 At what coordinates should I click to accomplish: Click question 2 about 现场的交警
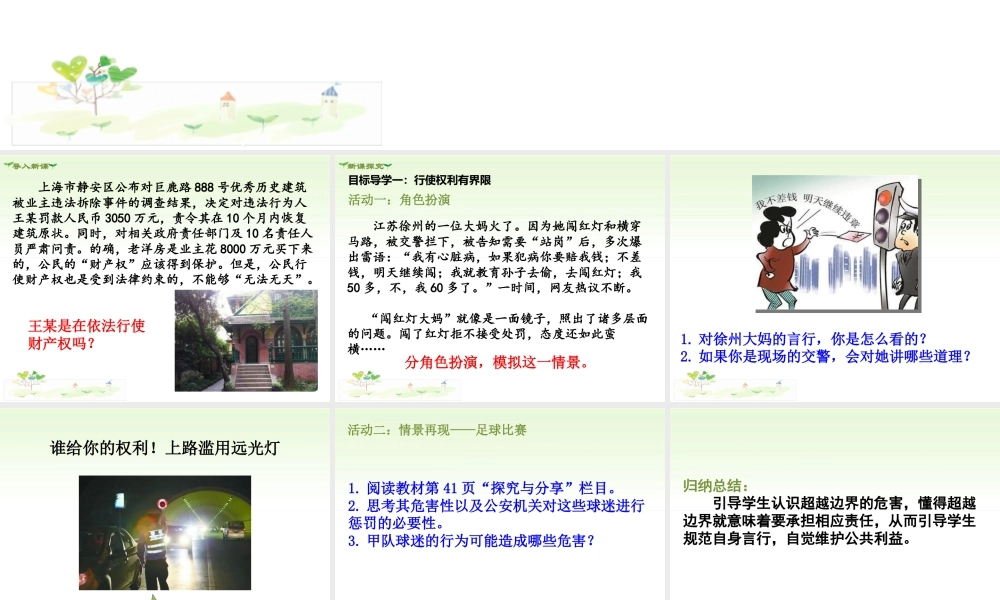826,355
